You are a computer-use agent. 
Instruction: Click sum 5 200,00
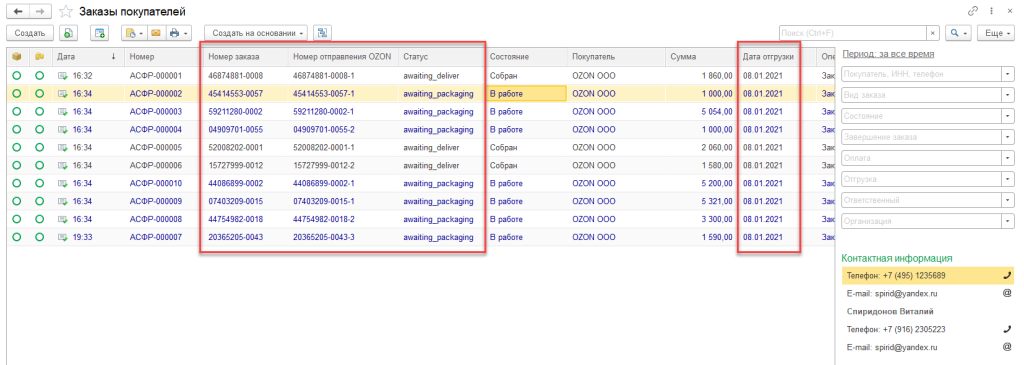[x=718, y=183]
